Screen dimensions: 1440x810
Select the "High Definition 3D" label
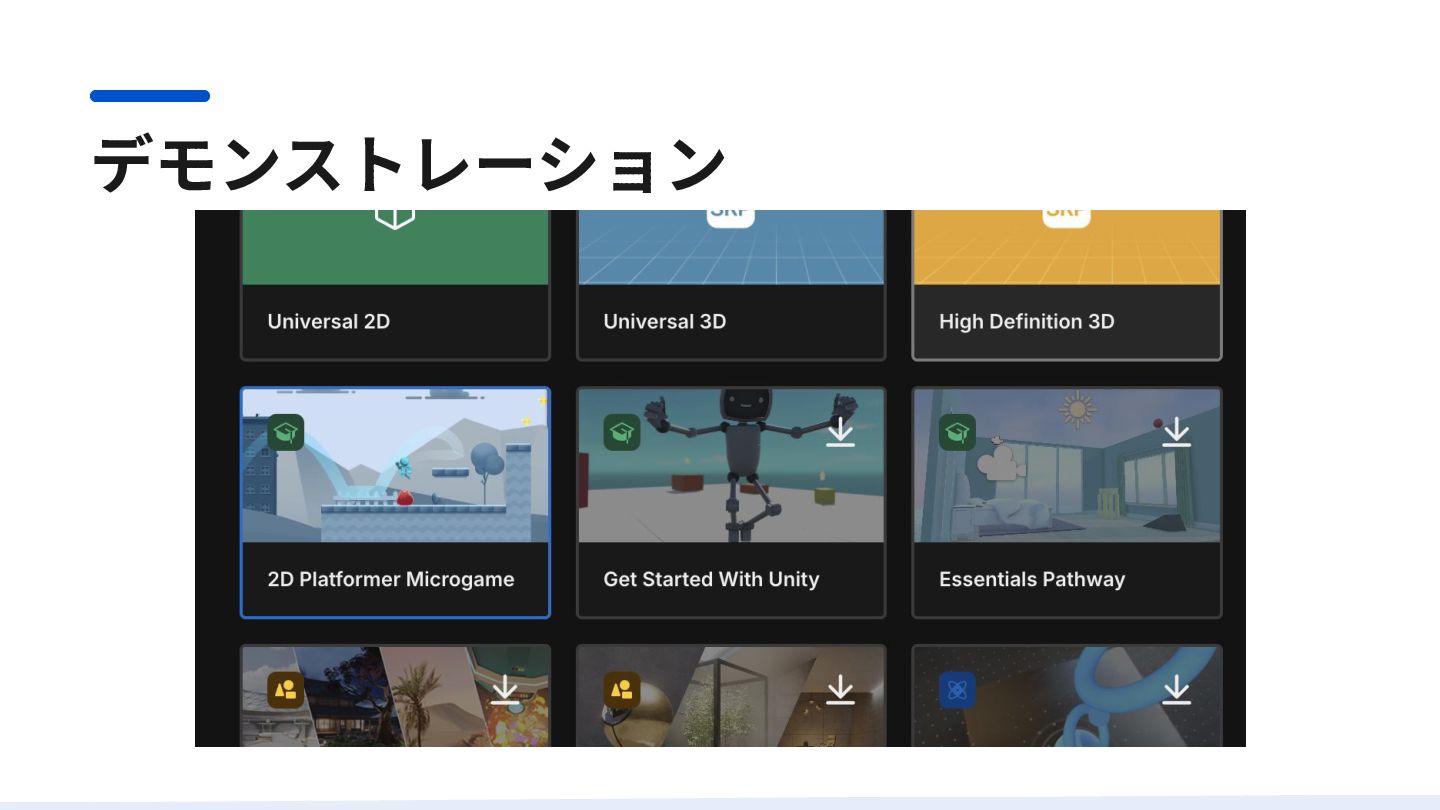click(x=1027, y=322)
